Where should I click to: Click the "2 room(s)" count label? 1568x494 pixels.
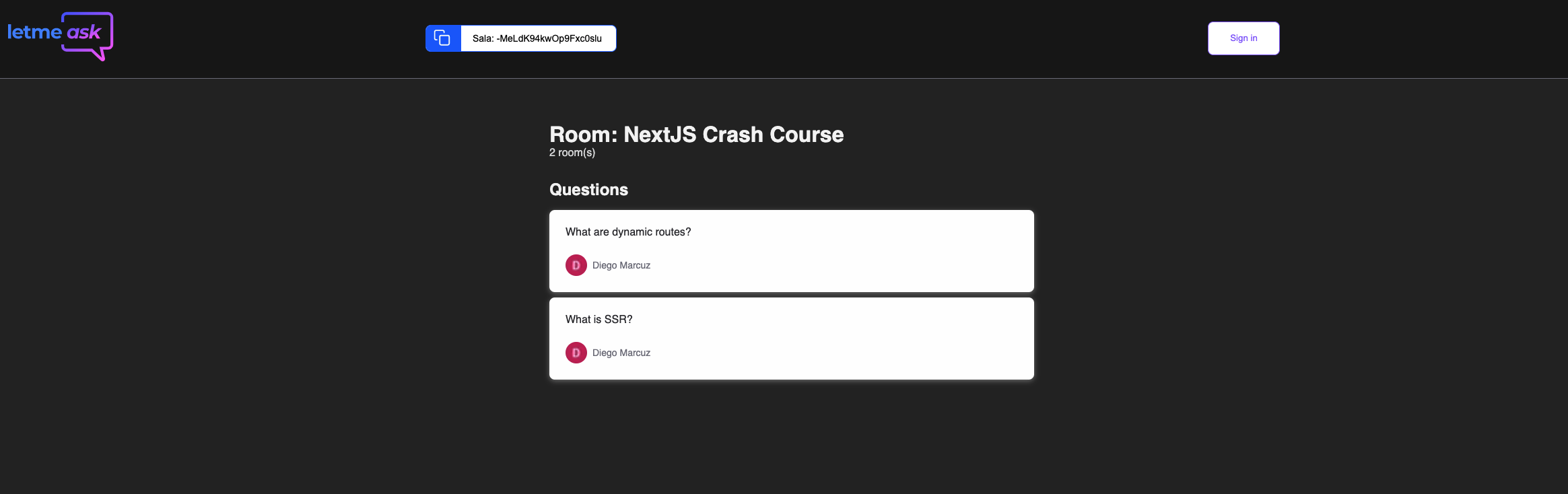point(572,153)
